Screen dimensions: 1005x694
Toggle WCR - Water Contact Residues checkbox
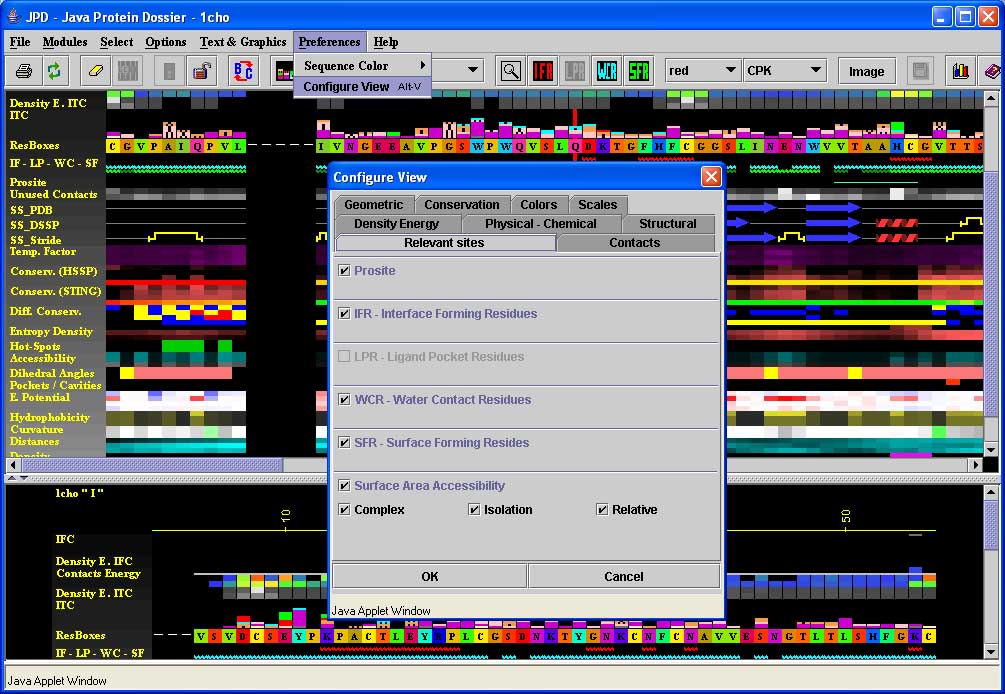(x=344, y=399)
